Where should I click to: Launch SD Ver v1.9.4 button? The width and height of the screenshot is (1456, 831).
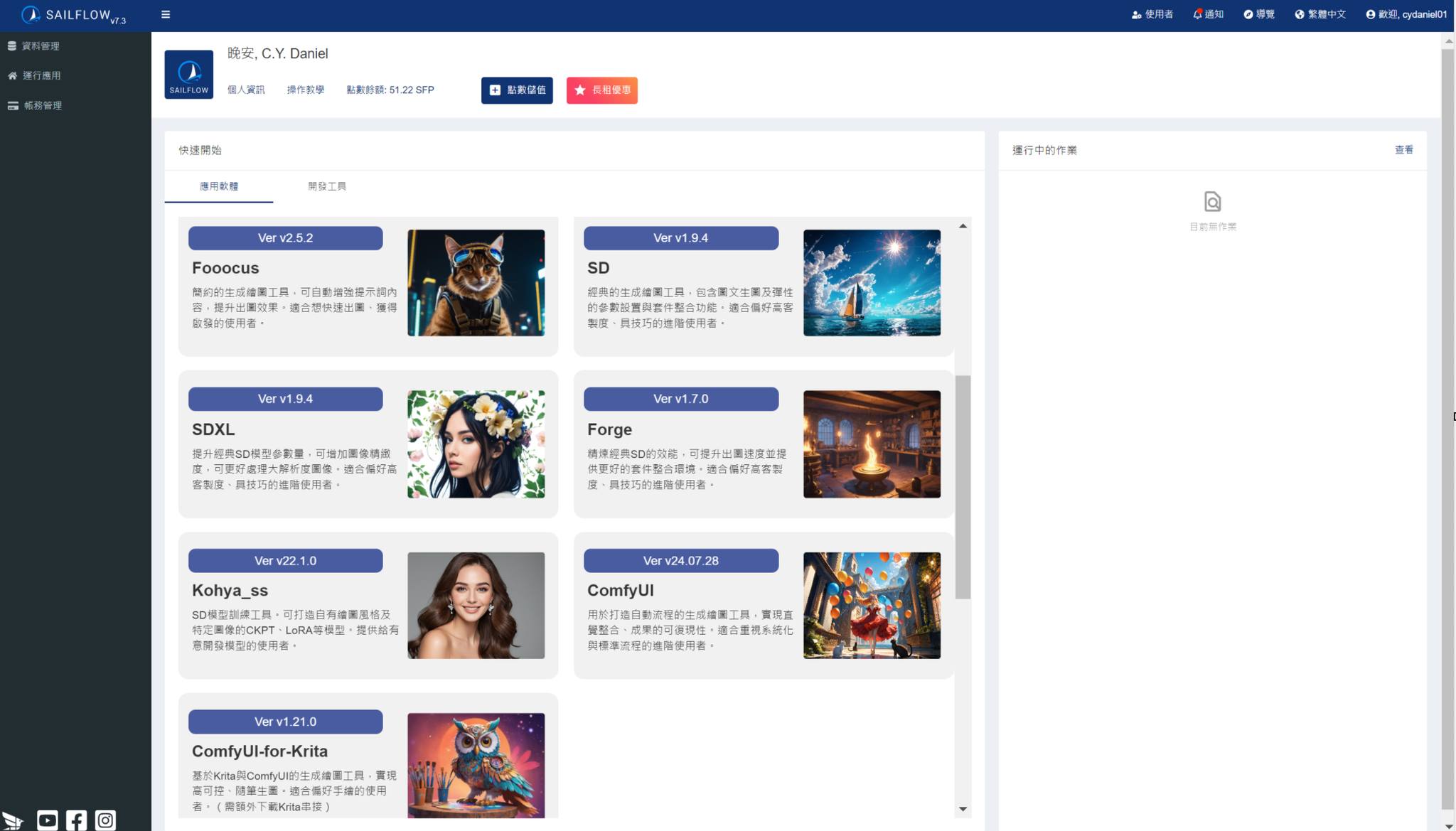pyautogui.click(x=681, y=238)
